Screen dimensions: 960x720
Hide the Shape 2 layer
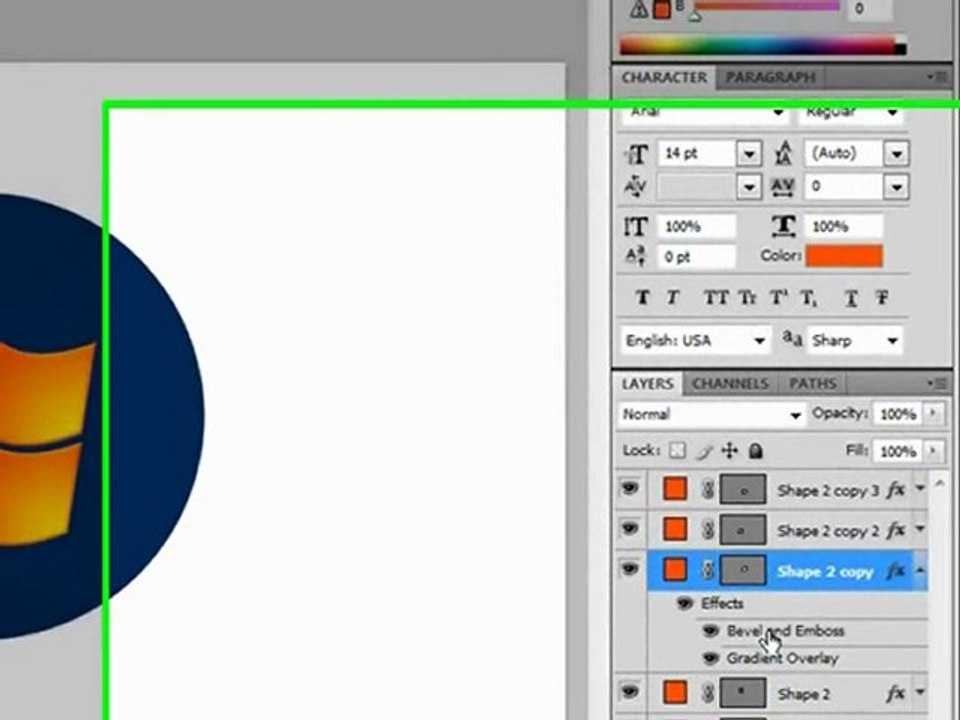click(x=629, y=692)
